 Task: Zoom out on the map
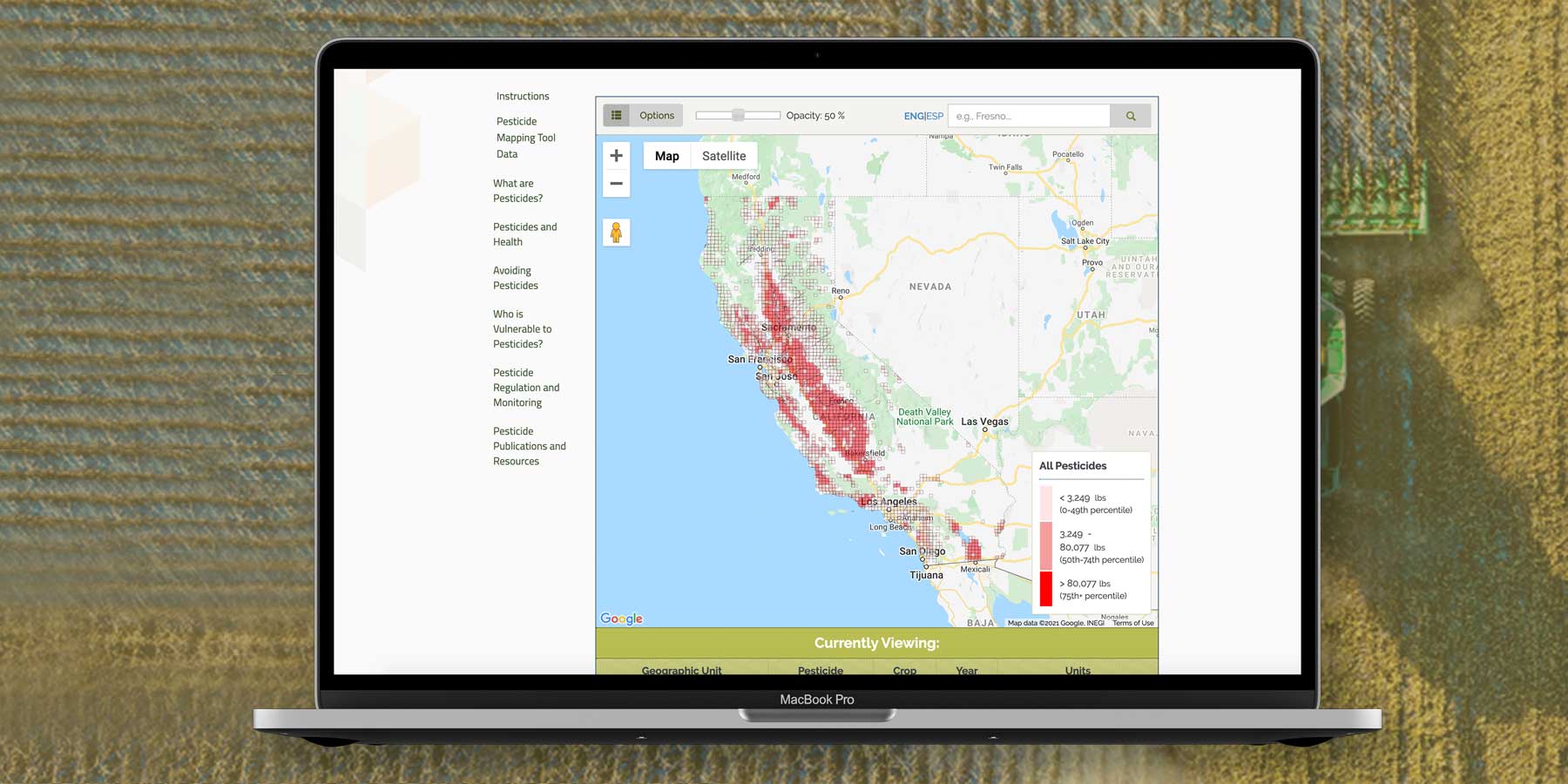616,184
